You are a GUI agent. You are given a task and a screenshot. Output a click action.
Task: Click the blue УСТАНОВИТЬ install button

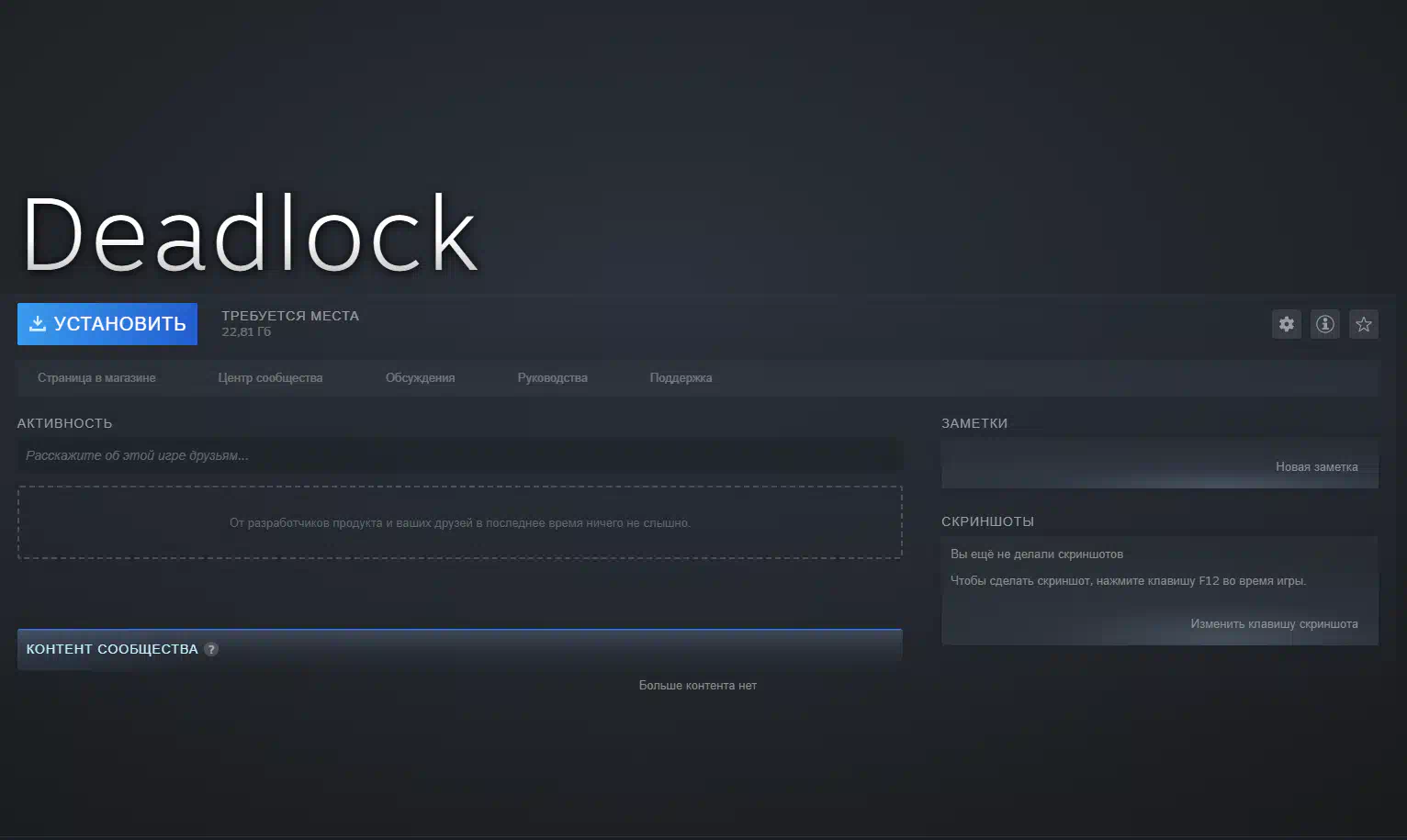click(107, 324)
